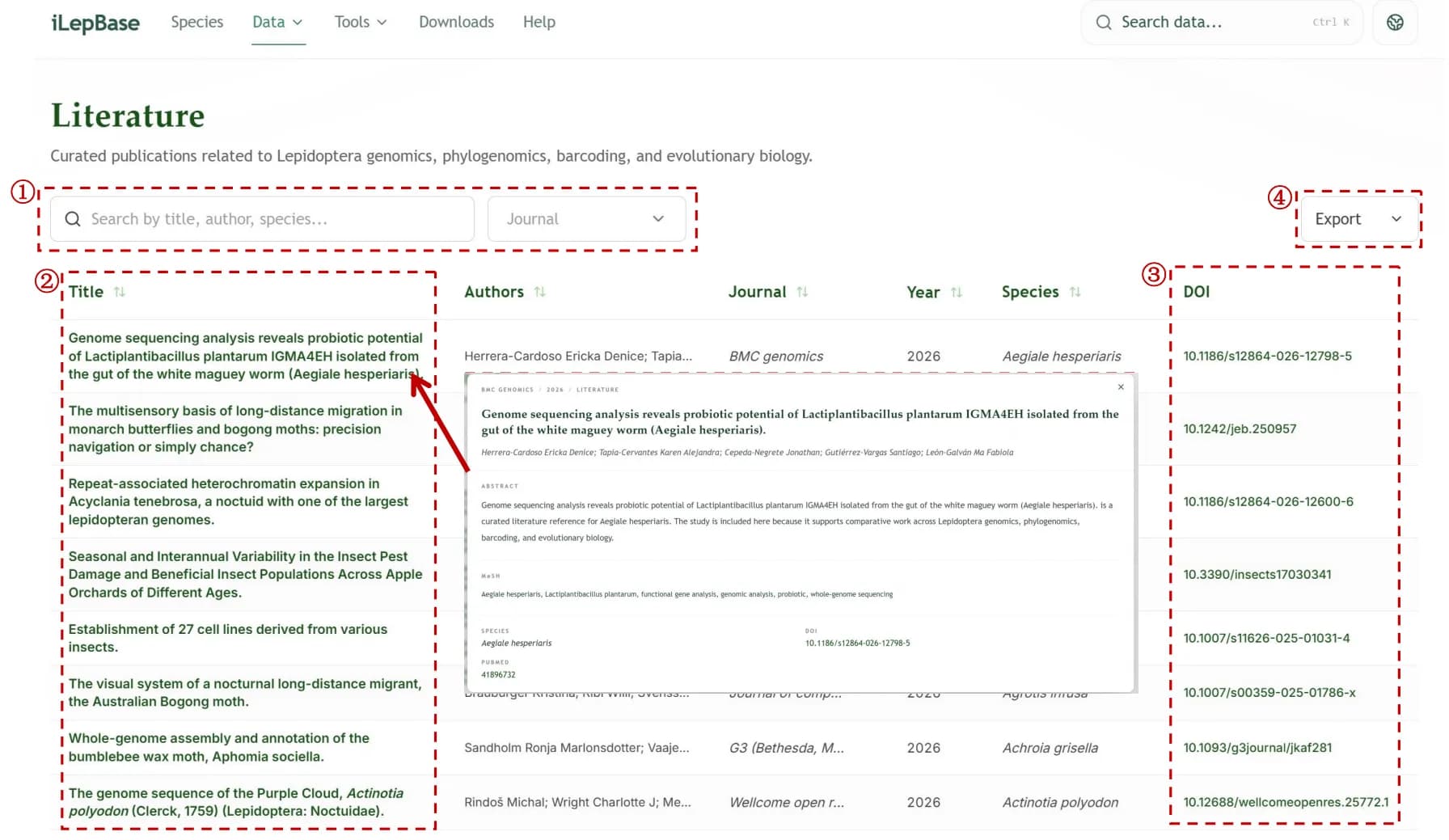
Task: Click magnifier icon in literature search field
Action: coord(73,219)
